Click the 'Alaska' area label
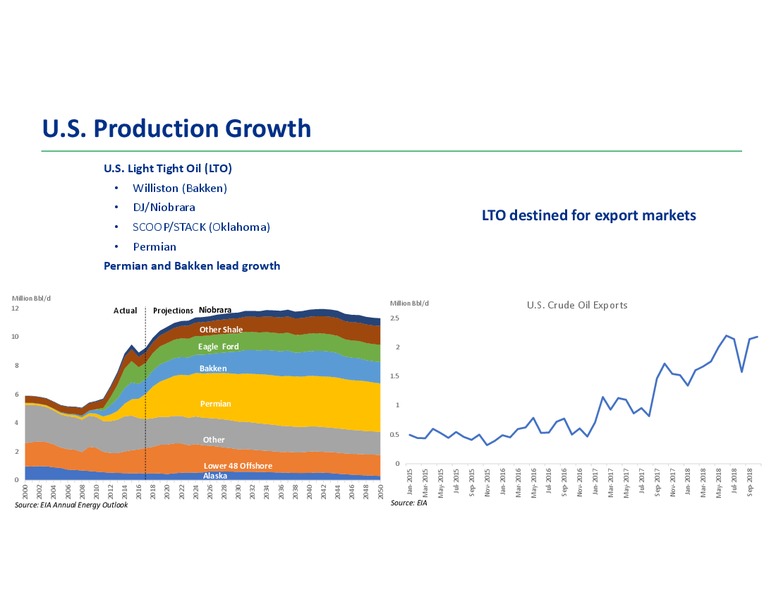 point(215,476)
